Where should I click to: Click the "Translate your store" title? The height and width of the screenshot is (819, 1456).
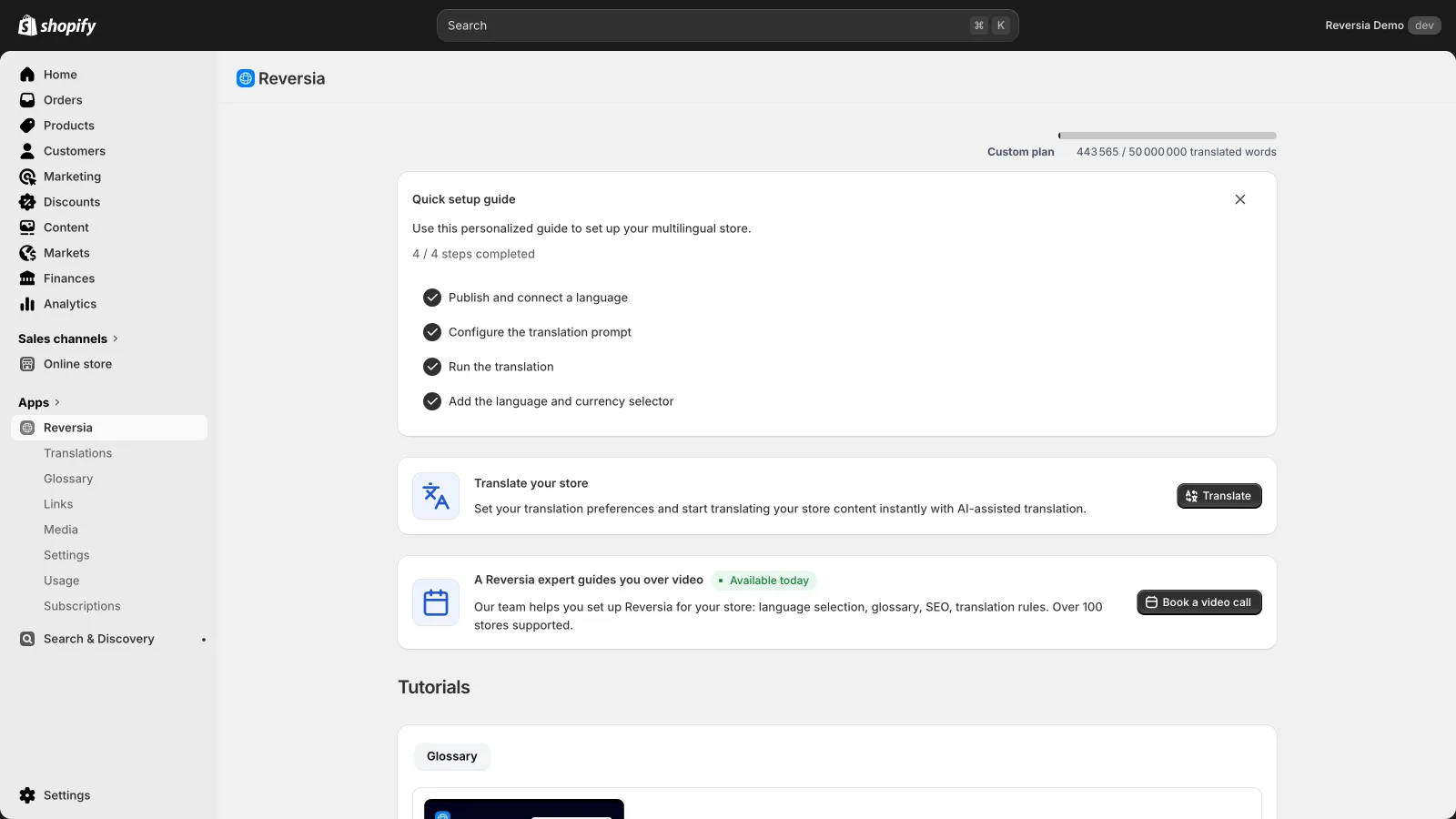pyautogui.click(x=531, y=483)
